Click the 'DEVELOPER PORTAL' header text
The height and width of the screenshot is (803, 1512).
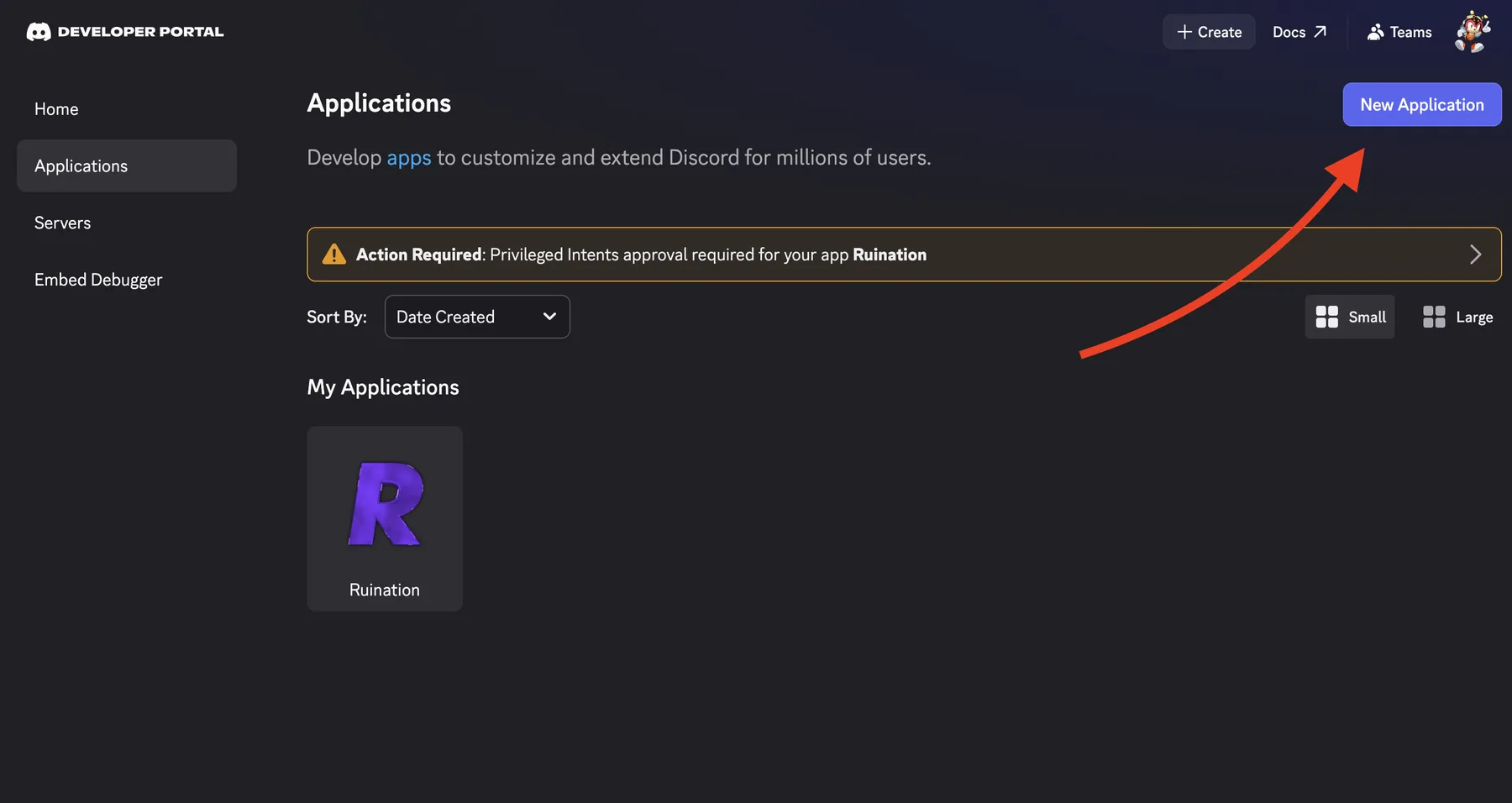pyautogui.click(x=140, y=32)
